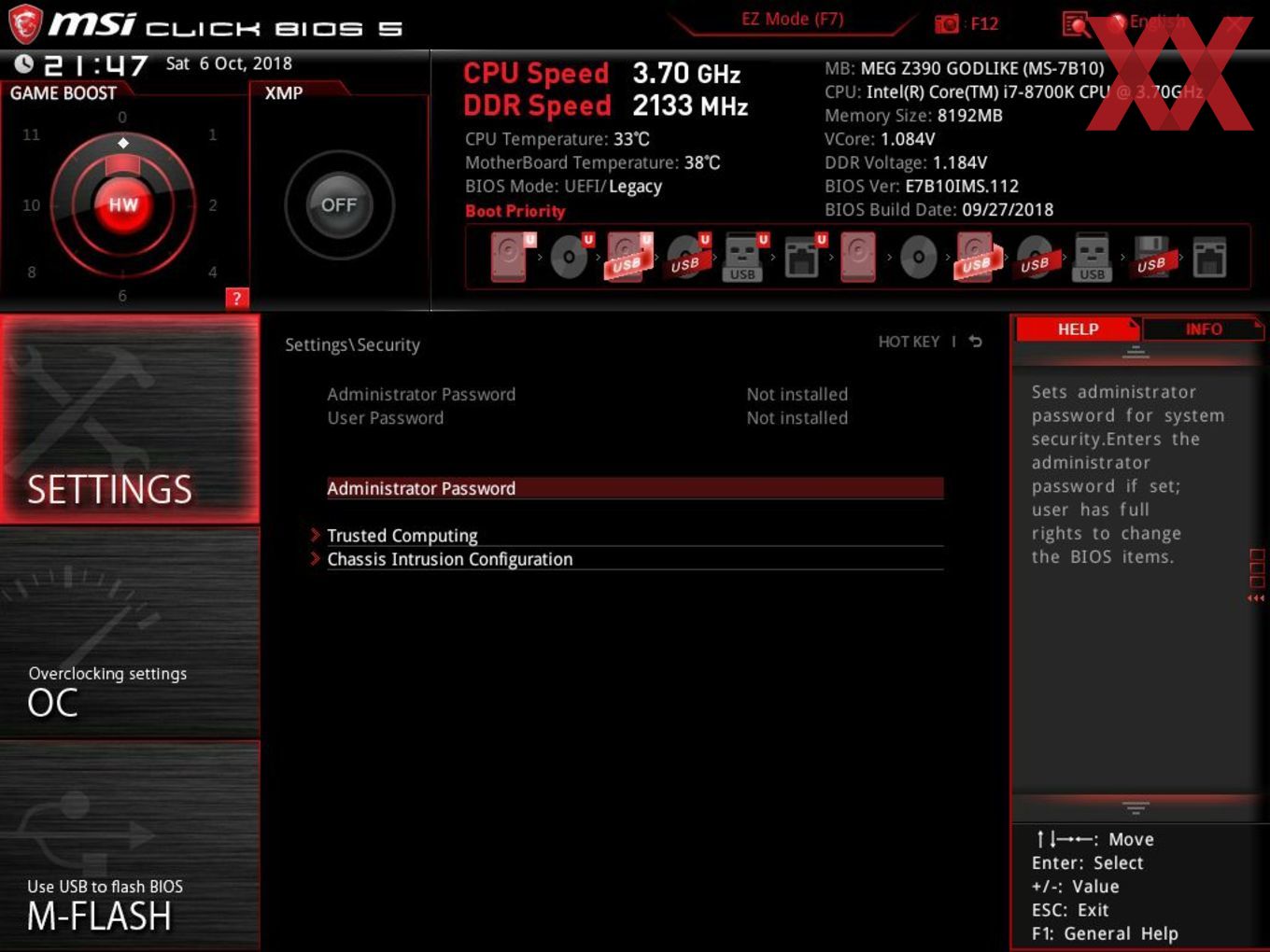Collapse the help panel using side arrows

tap(1256, 598)
